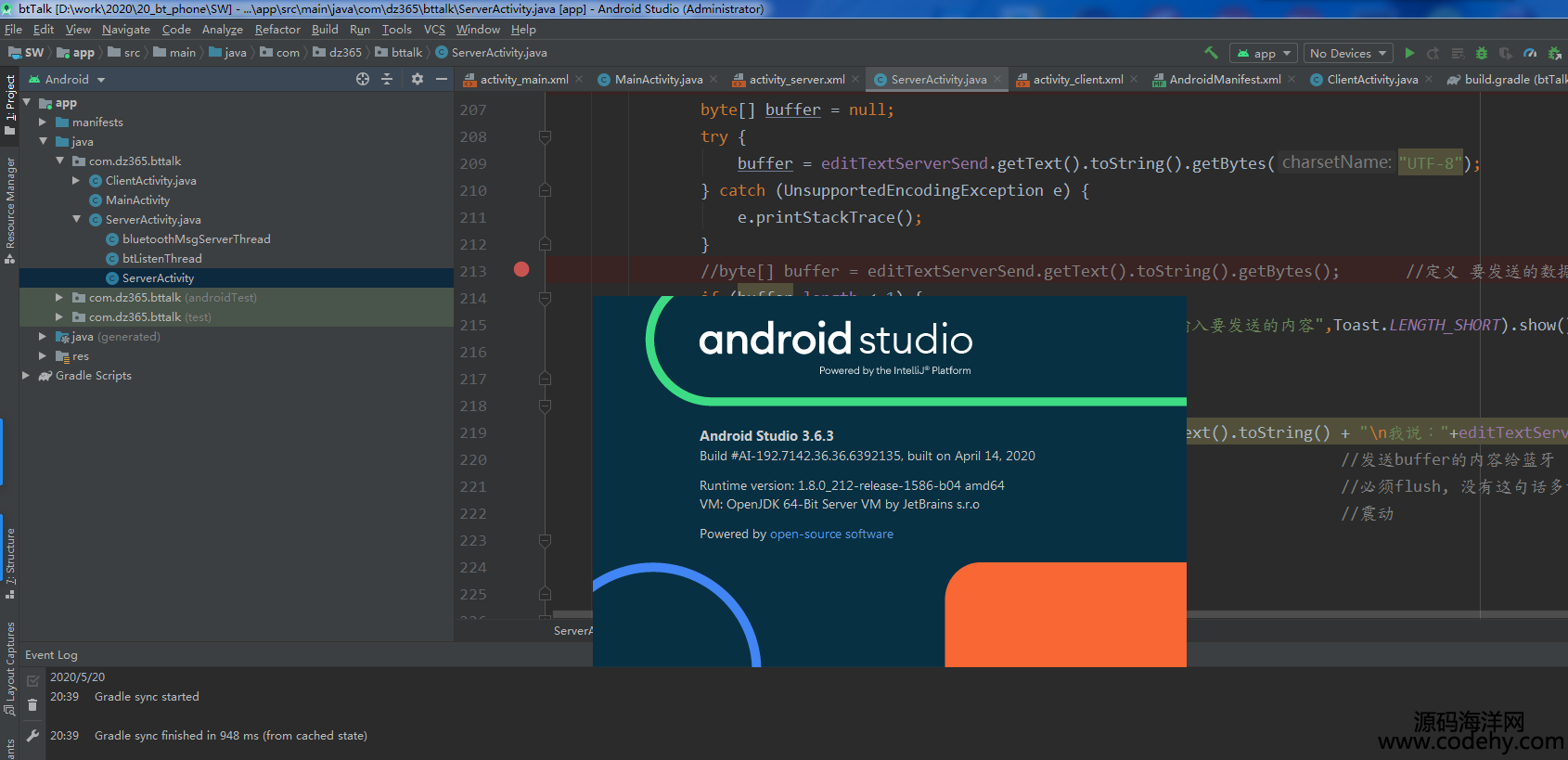1568x760 pixels.
Task: Collapse ServerActivity.java node
Action: click(76, 219)
